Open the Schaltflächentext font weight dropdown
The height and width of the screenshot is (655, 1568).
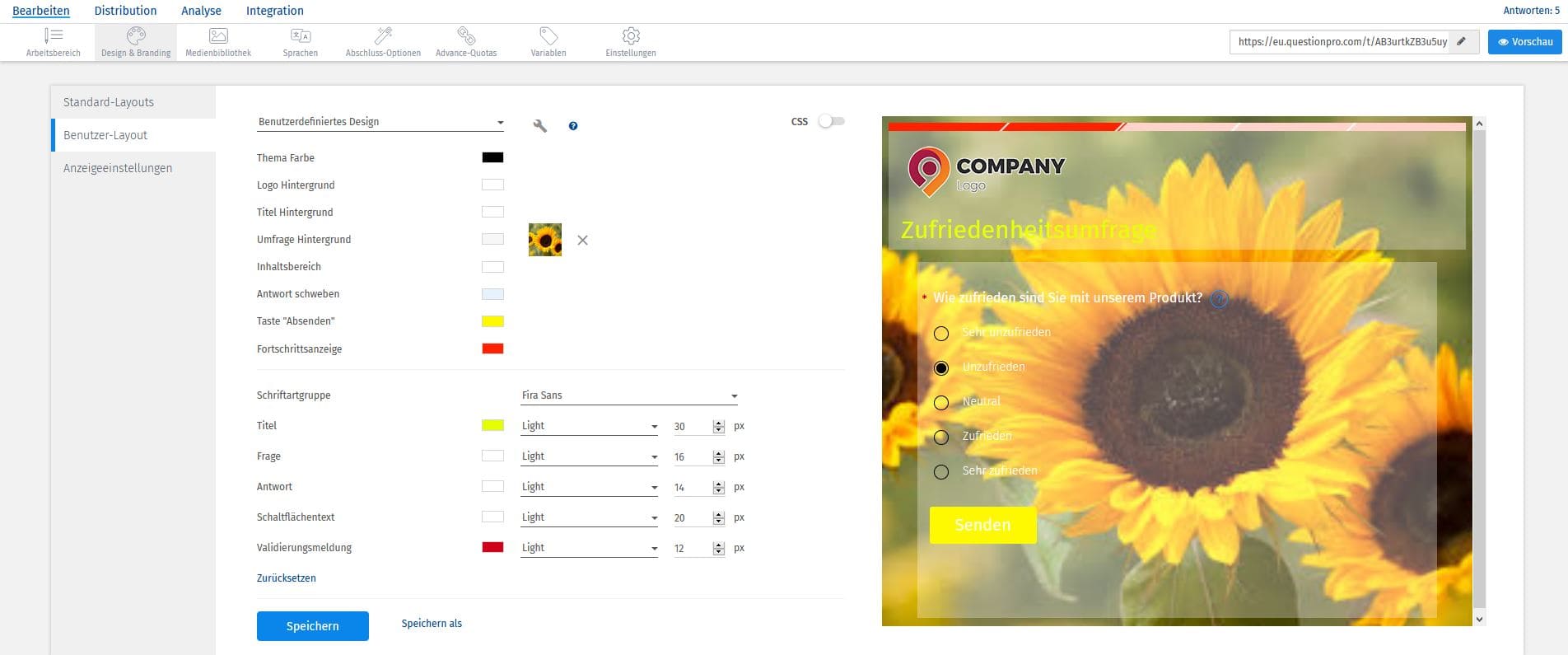click(589, 517)
